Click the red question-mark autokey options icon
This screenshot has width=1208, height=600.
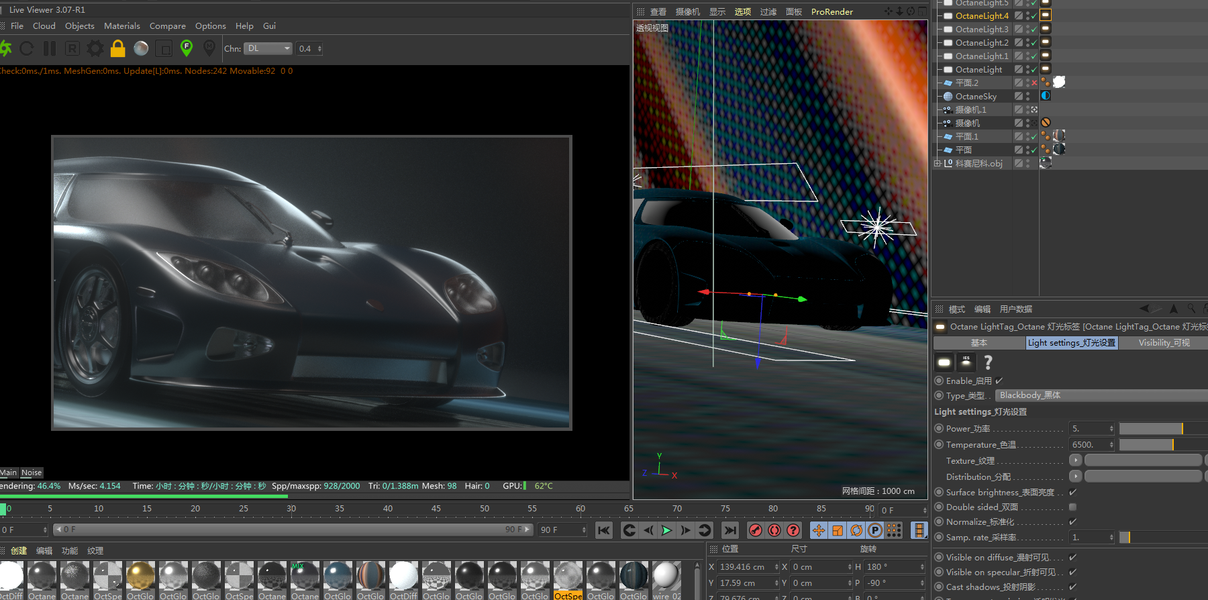click(x=794, y=530)
